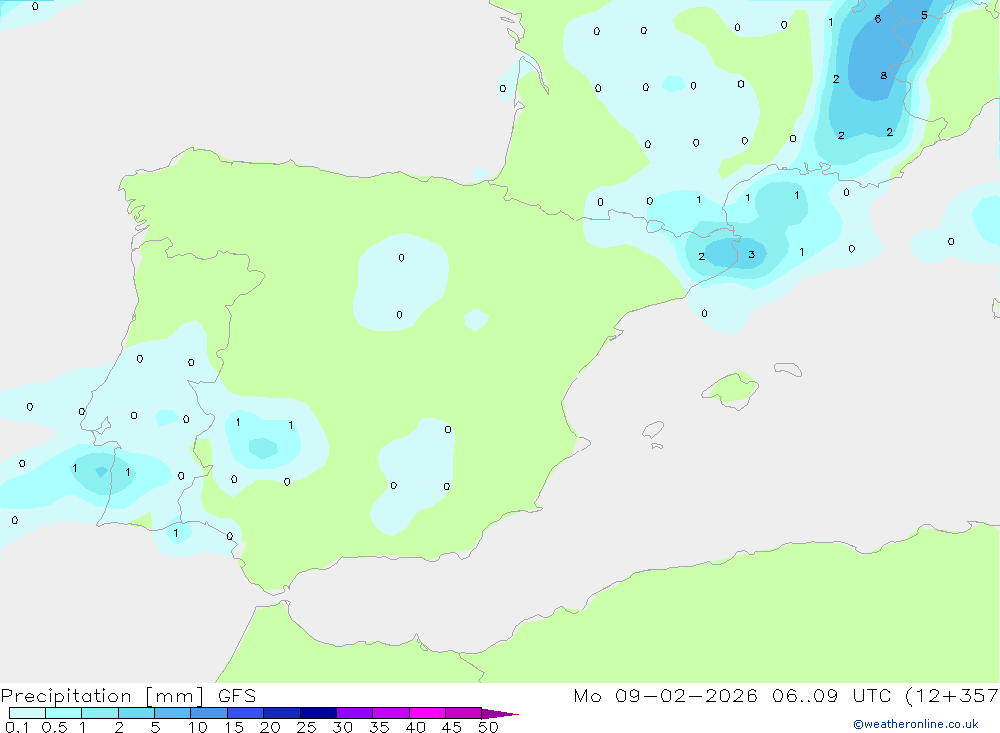Pick the 10–15 mm blue legend swatch
Viewport: 1000px width, 733px height.
pyautogui.click(x=209, y=713)
